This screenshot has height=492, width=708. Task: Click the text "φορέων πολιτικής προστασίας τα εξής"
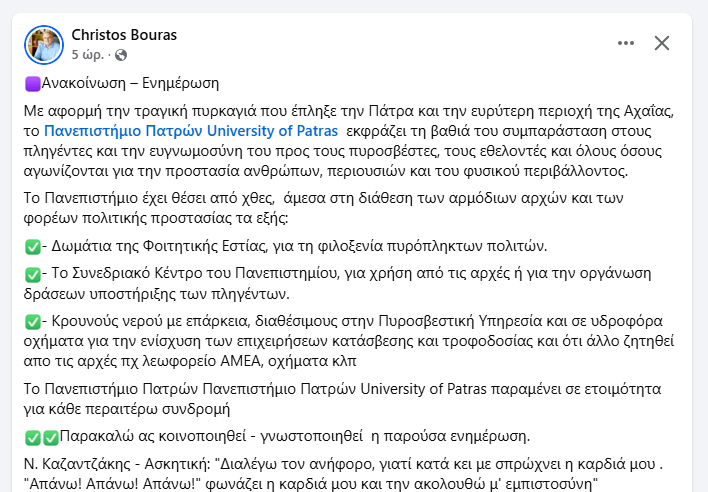point(156,218)
